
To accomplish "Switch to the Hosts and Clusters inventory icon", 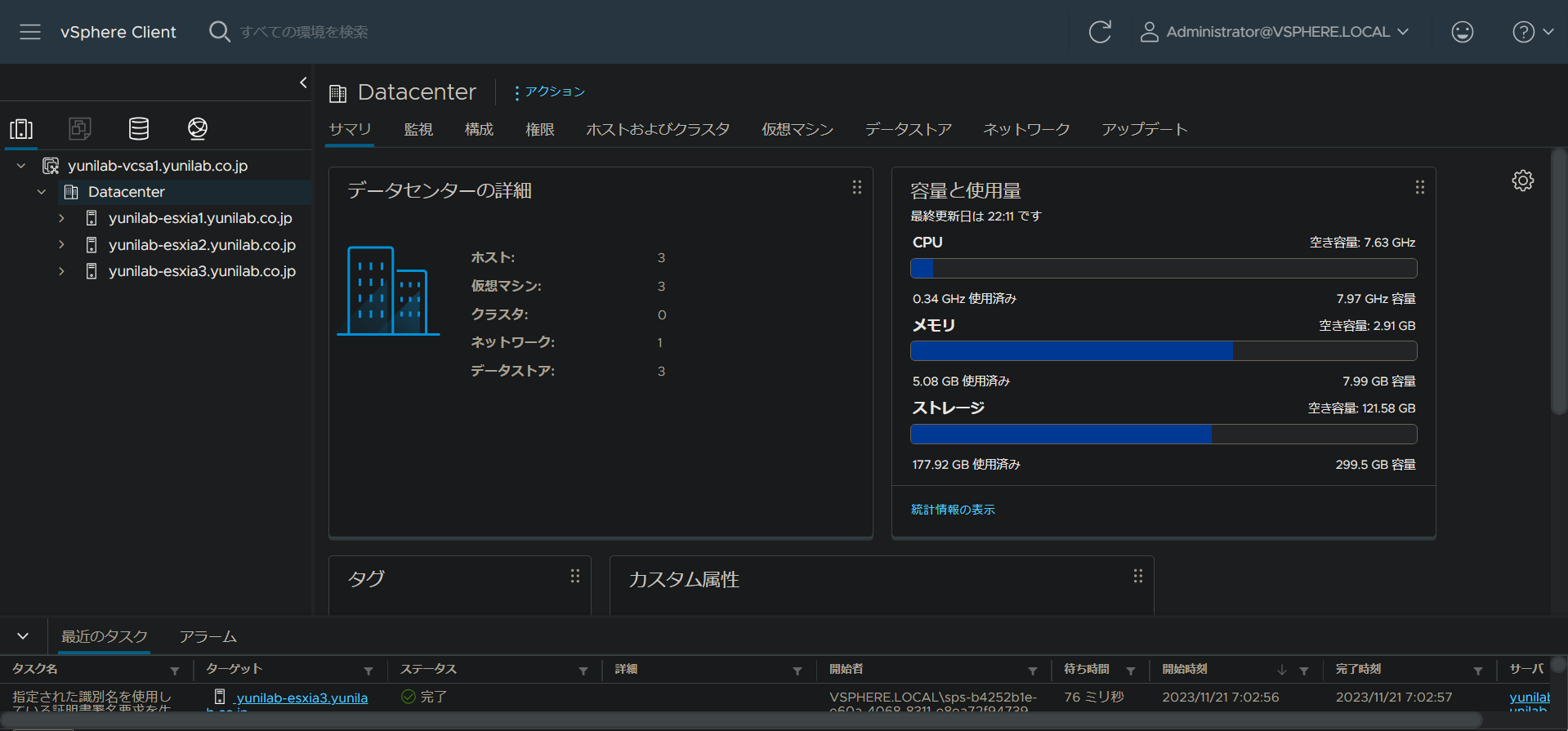I will [21, 128].
